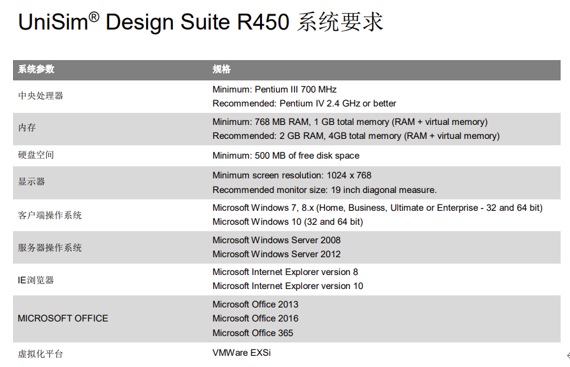Select the 系统参数 column header

36,69
